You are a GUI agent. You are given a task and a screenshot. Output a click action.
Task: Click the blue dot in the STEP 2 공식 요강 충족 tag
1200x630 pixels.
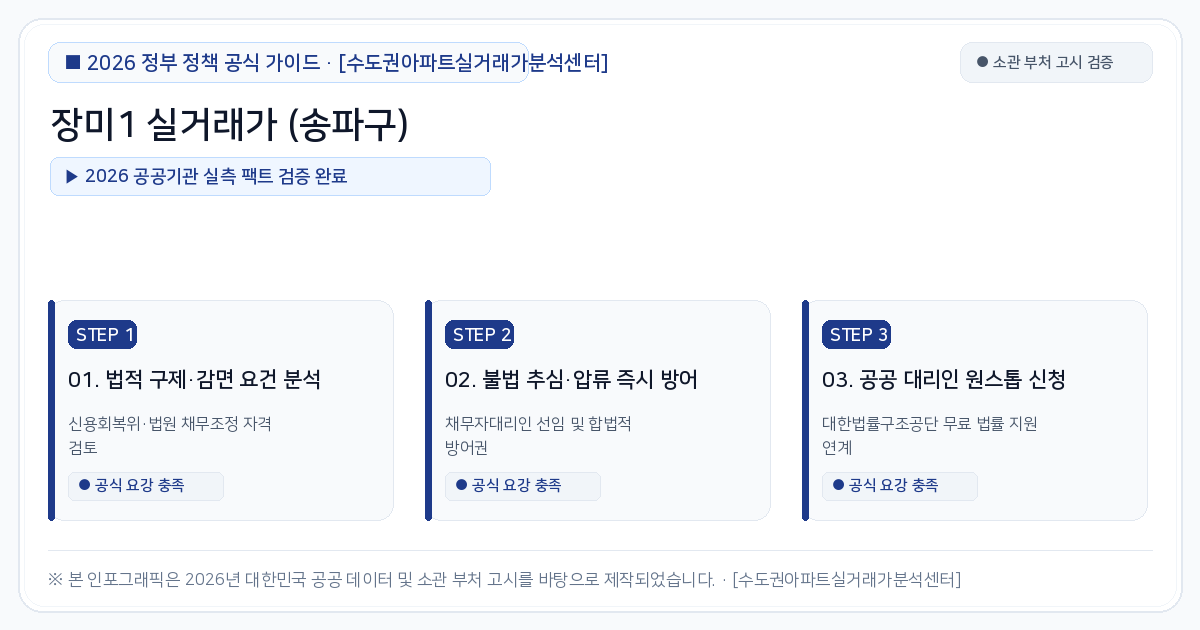pos(461,485)
